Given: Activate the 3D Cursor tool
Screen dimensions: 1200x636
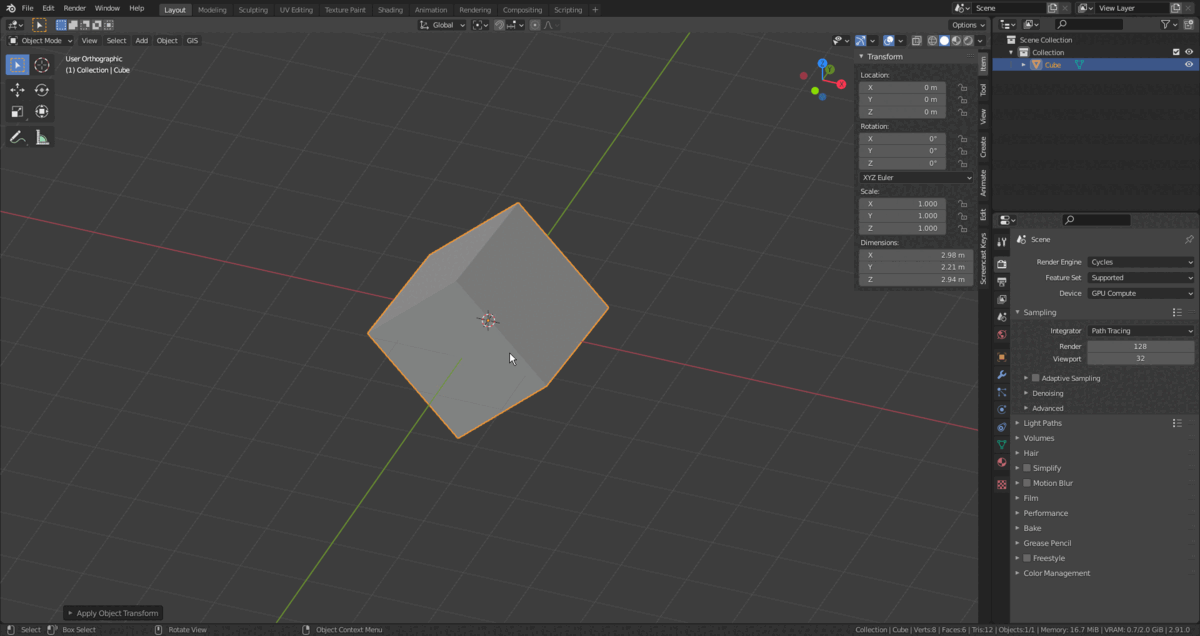Looking at the screenshot, I should click(42, 65).
